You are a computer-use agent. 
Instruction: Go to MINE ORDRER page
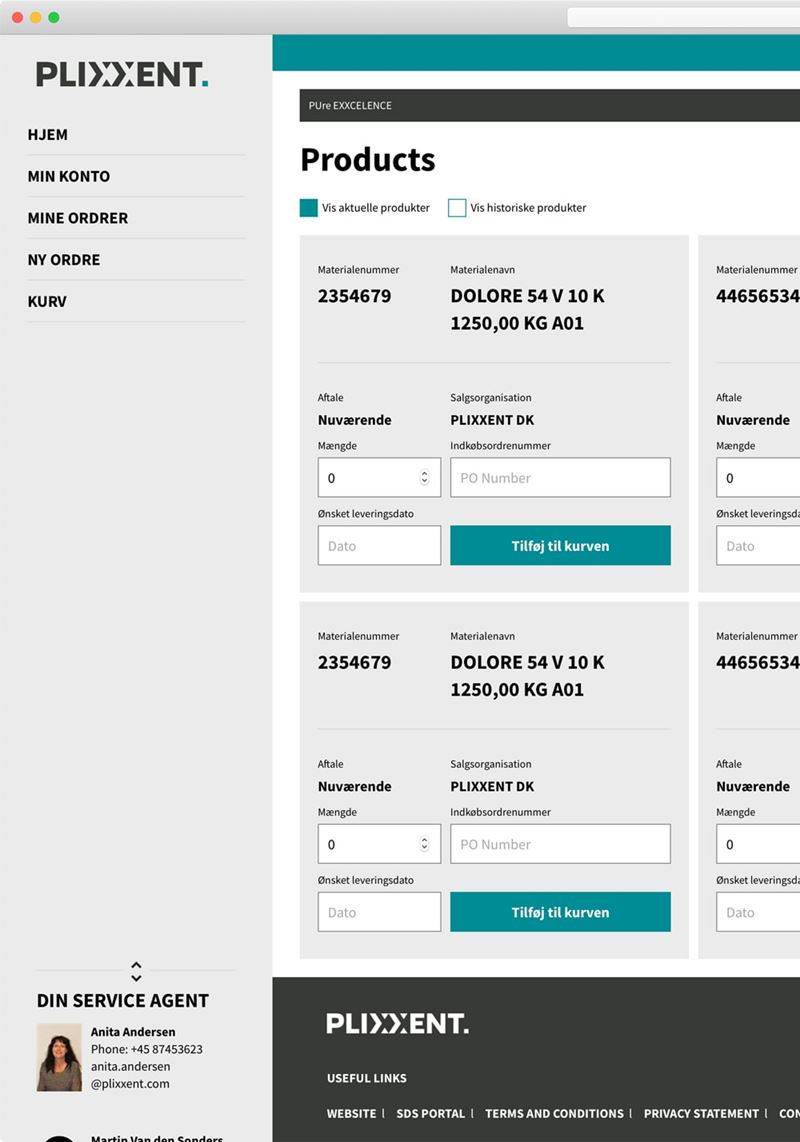(x=78, y=218)
